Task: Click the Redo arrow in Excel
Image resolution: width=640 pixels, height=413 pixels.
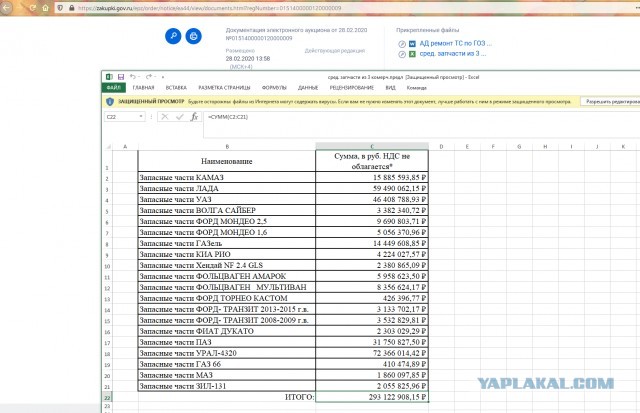Action: coord(149,76)
